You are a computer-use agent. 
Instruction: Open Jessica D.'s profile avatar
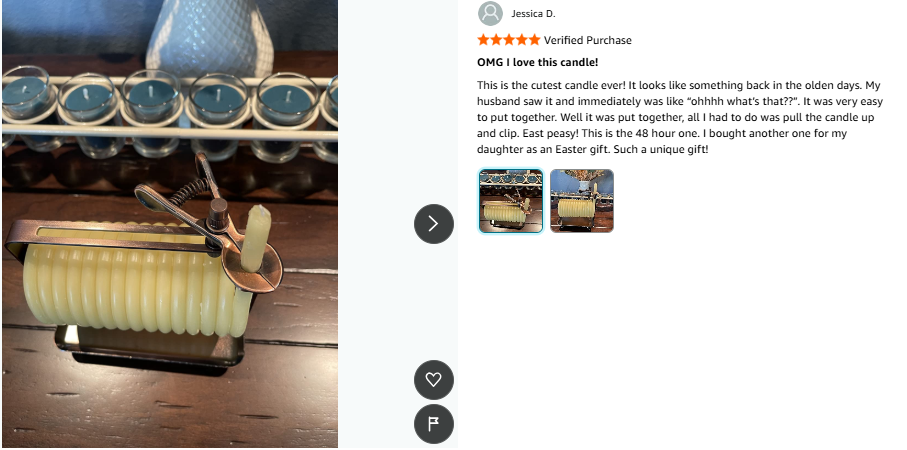[x=490, y=13]
